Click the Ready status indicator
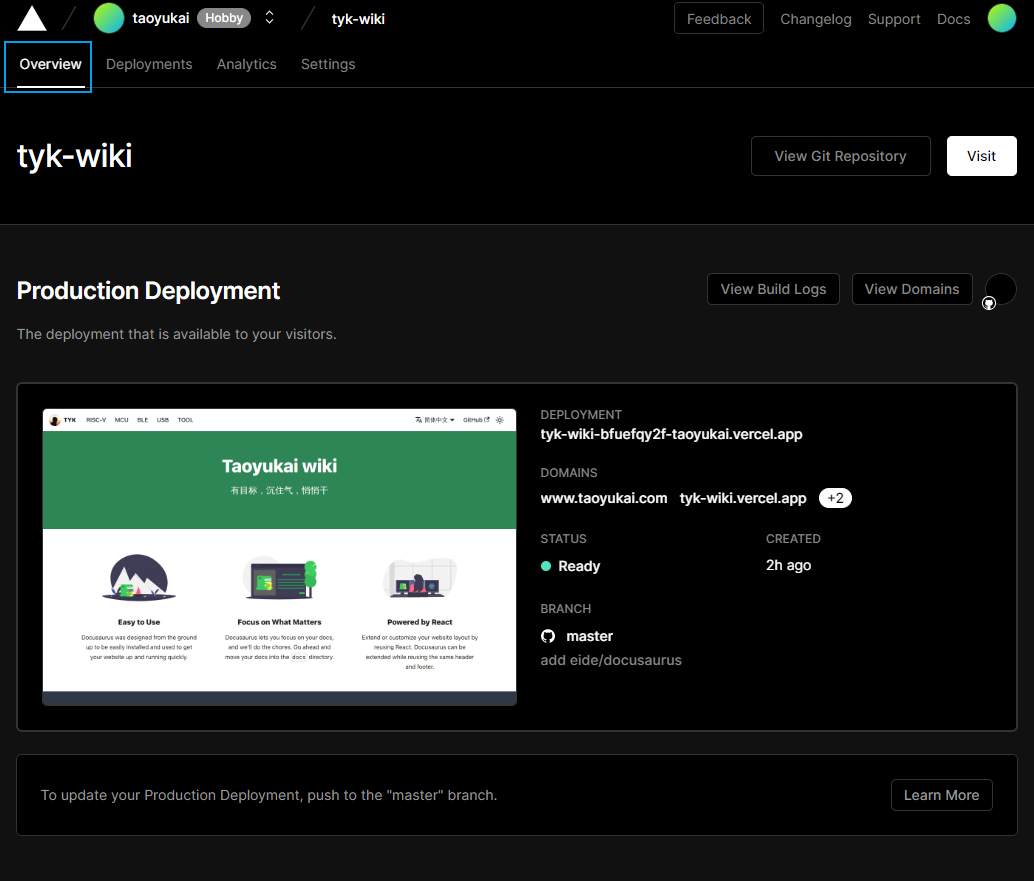The width and height of the screenshot is (1034, 881). (x=570, y=566)
